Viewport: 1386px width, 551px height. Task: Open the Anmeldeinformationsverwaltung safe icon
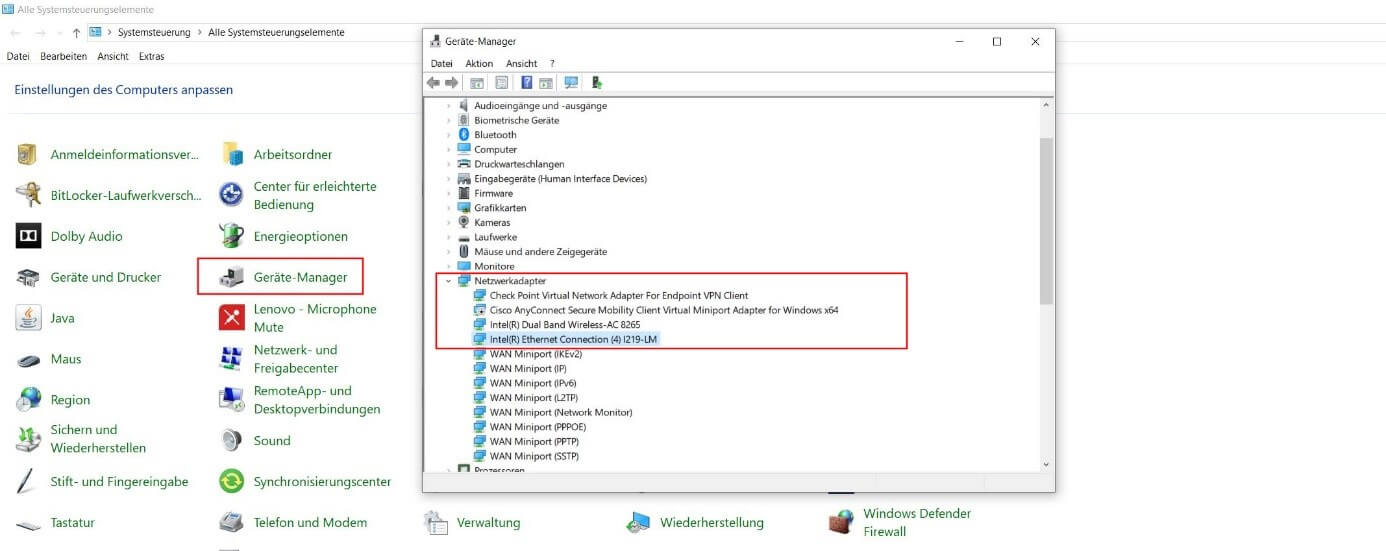28,154
